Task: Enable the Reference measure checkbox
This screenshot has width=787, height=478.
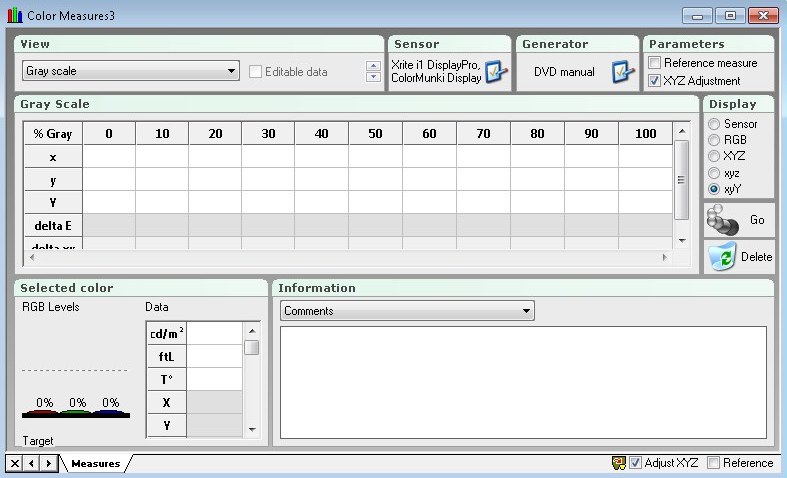Action: pos(655,63)
